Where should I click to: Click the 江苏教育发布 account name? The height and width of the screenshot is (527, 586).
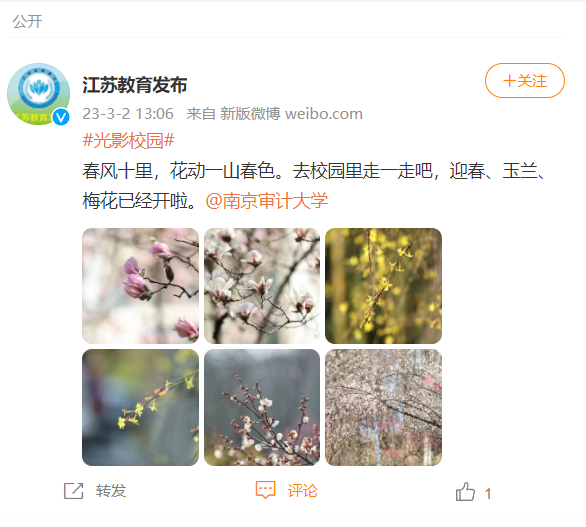pyautogui.click(x=135, y=85)
